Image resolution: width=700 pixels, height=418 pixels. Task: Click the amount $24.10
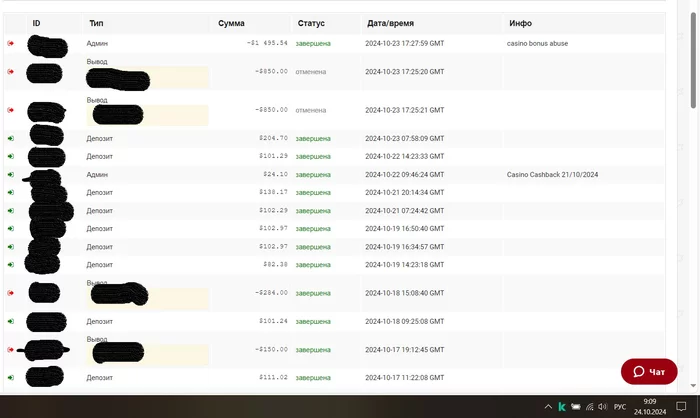(x=275, y=174)
